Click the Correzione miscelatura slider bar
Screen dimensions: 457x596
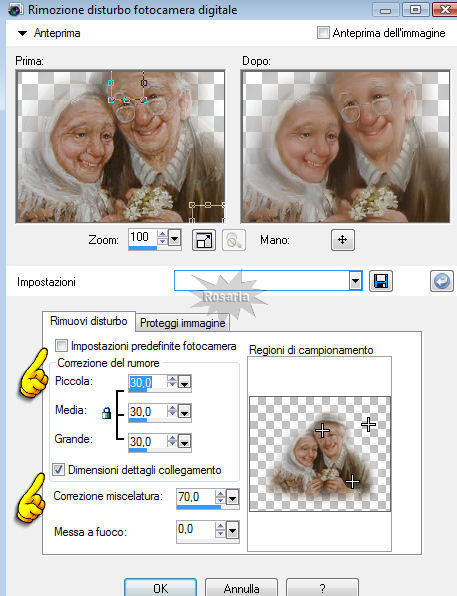pos(208,507)
